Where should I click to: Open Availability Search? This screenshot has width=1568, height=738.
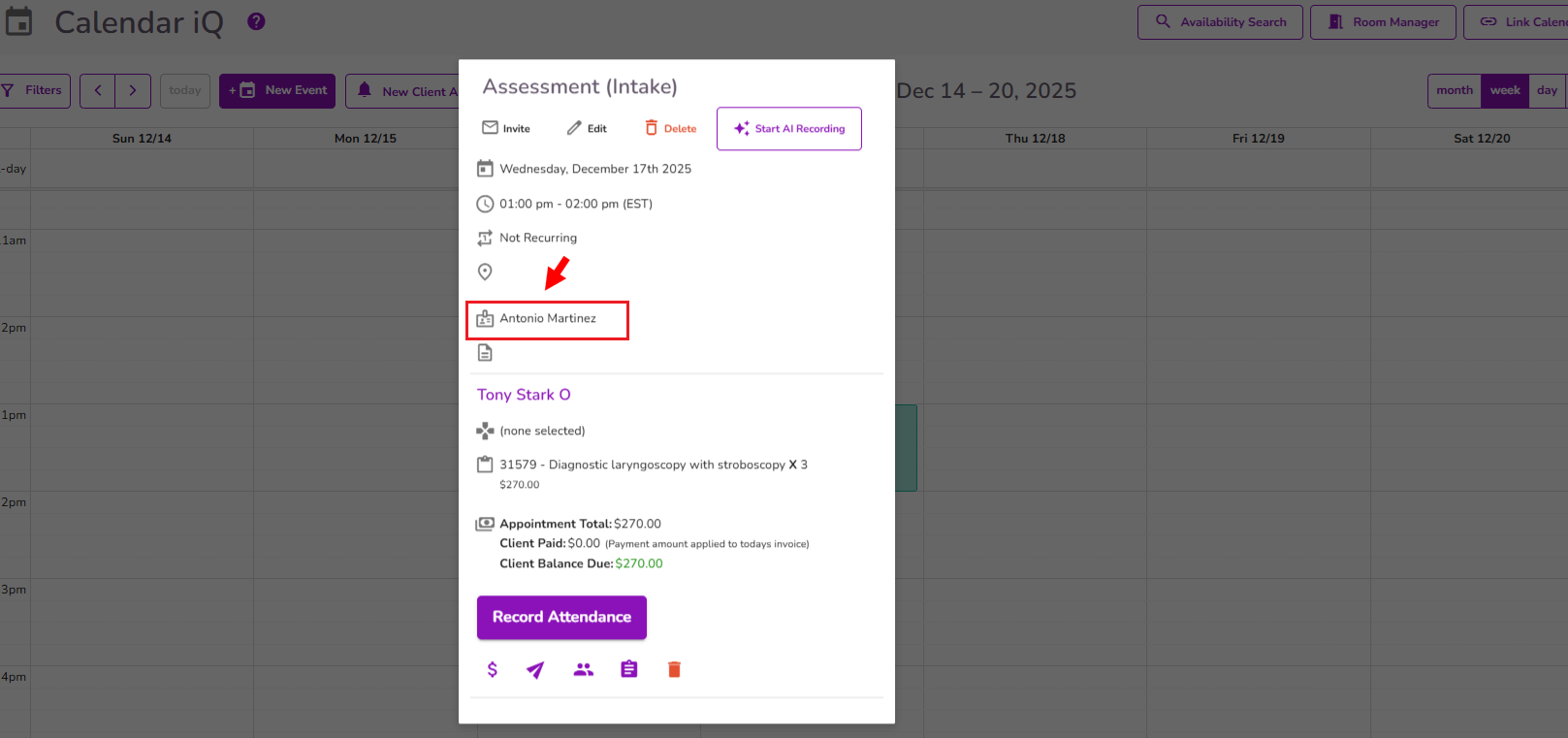click(1220, 22)
